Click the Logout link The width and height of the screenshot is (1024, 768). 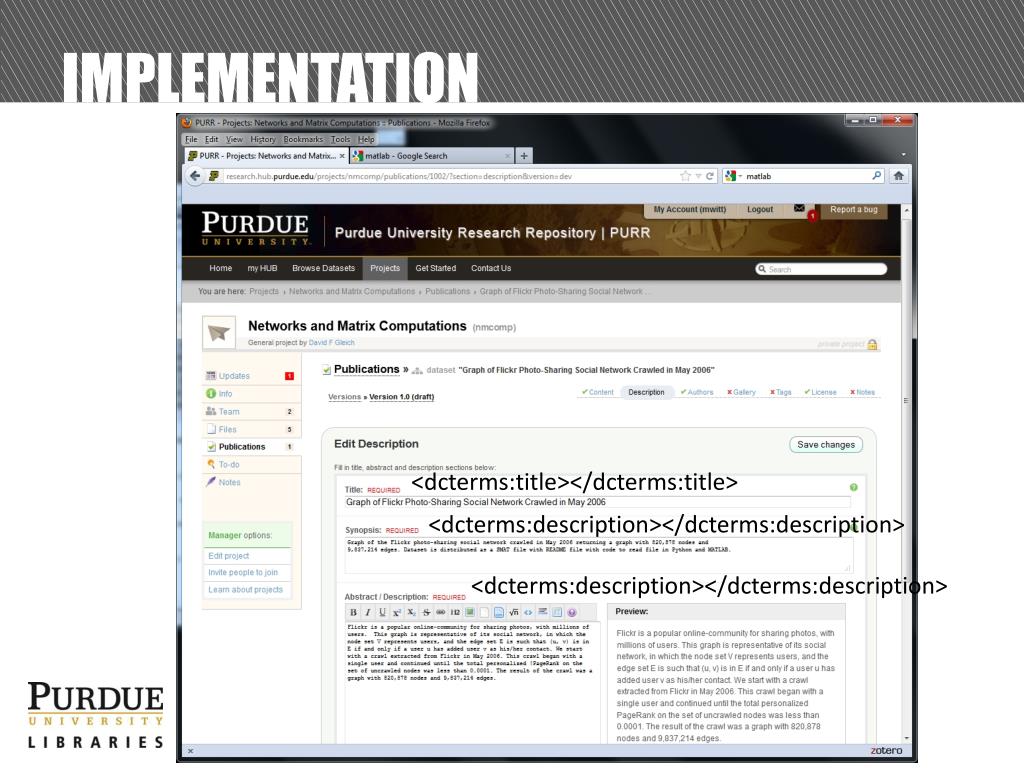(x=760, y=210)
